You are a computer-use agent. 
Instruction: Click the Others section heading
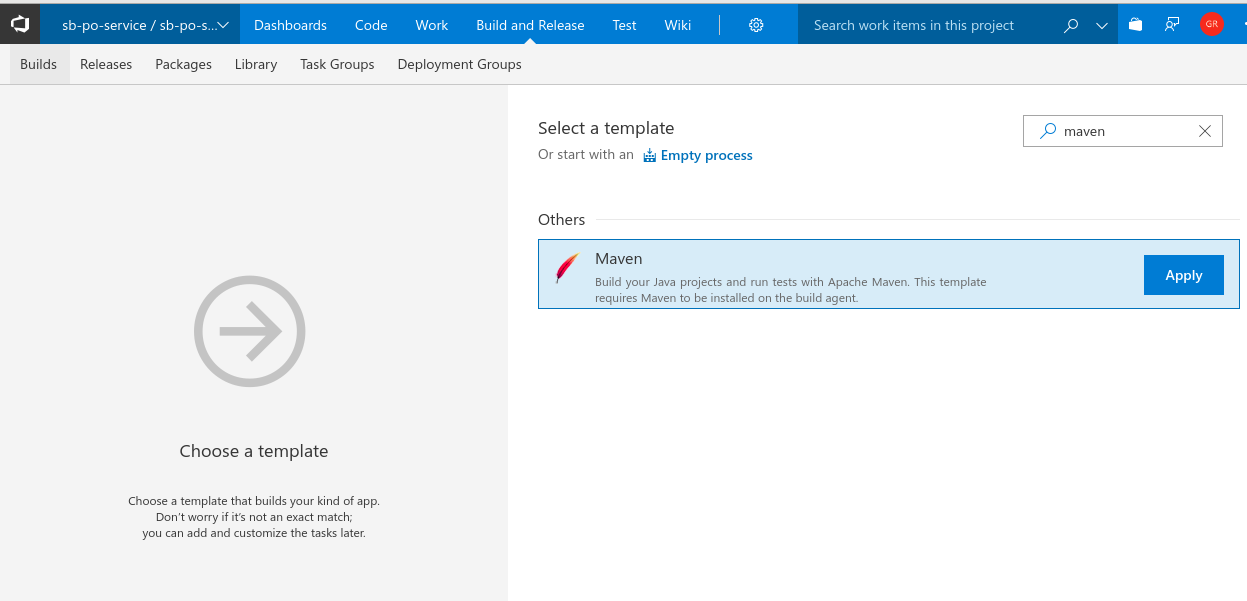tap(561, 220)
